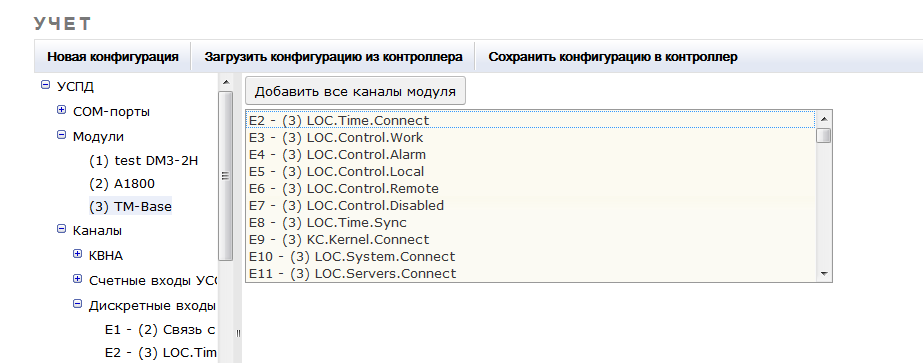This screenshot has width=923, height=363.
Task: Select tree channel E2 - (3) LOC.Tim
Action: [x=161, y=352]
